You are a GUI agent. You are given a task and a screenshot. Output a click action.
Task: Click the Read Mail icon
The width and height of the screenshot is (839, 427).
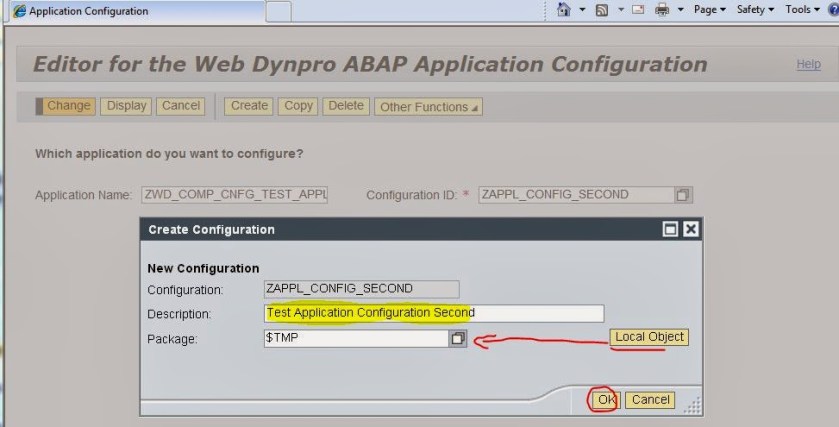(x=638, y=10)
